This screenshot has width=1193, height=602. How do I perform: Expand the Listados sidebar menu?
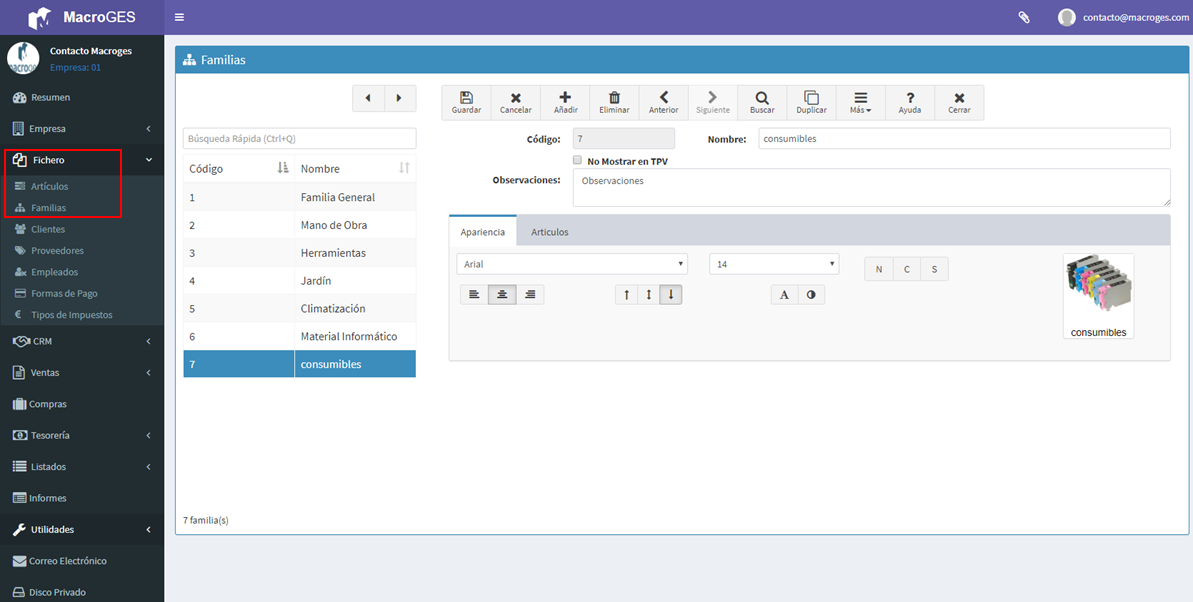81,467
